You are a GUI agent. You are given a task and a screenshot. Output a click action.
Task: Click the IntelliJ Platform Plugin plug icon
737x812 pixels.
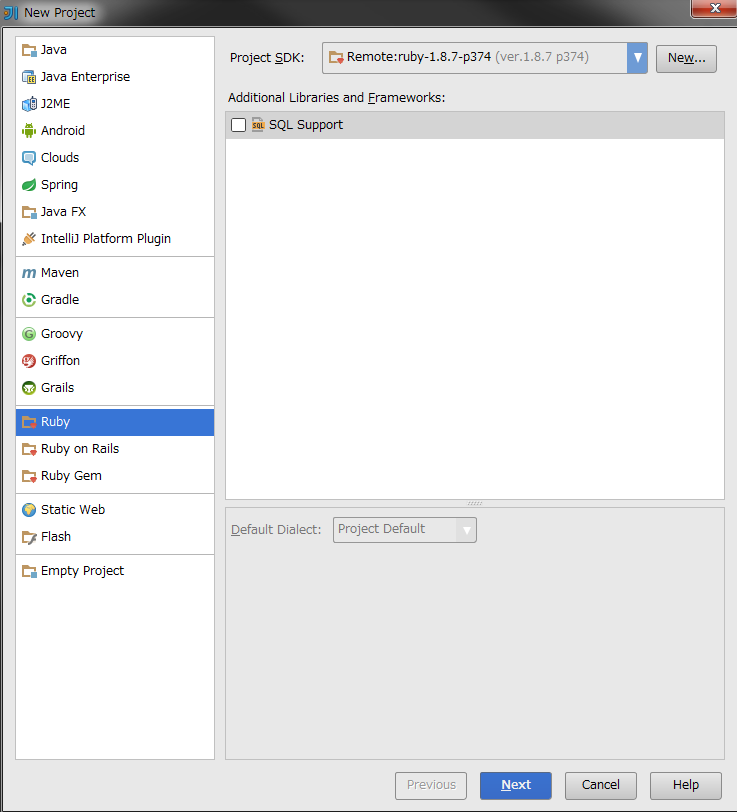[29, 239]
